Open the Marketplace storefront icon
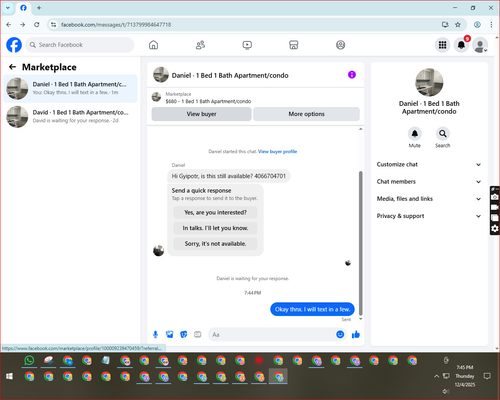The height and width of the screenshot is (400, 500). (294, 45)
